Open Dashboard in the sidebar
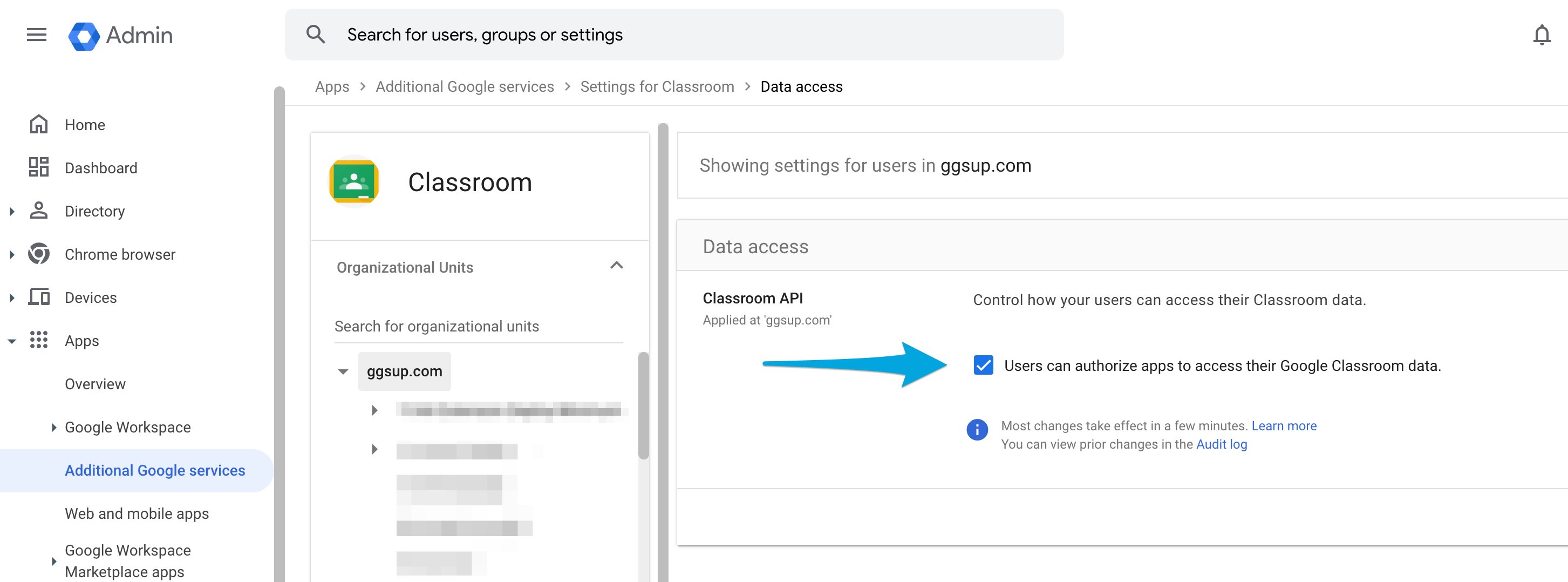1568x582 pixels. click(101, 168)
